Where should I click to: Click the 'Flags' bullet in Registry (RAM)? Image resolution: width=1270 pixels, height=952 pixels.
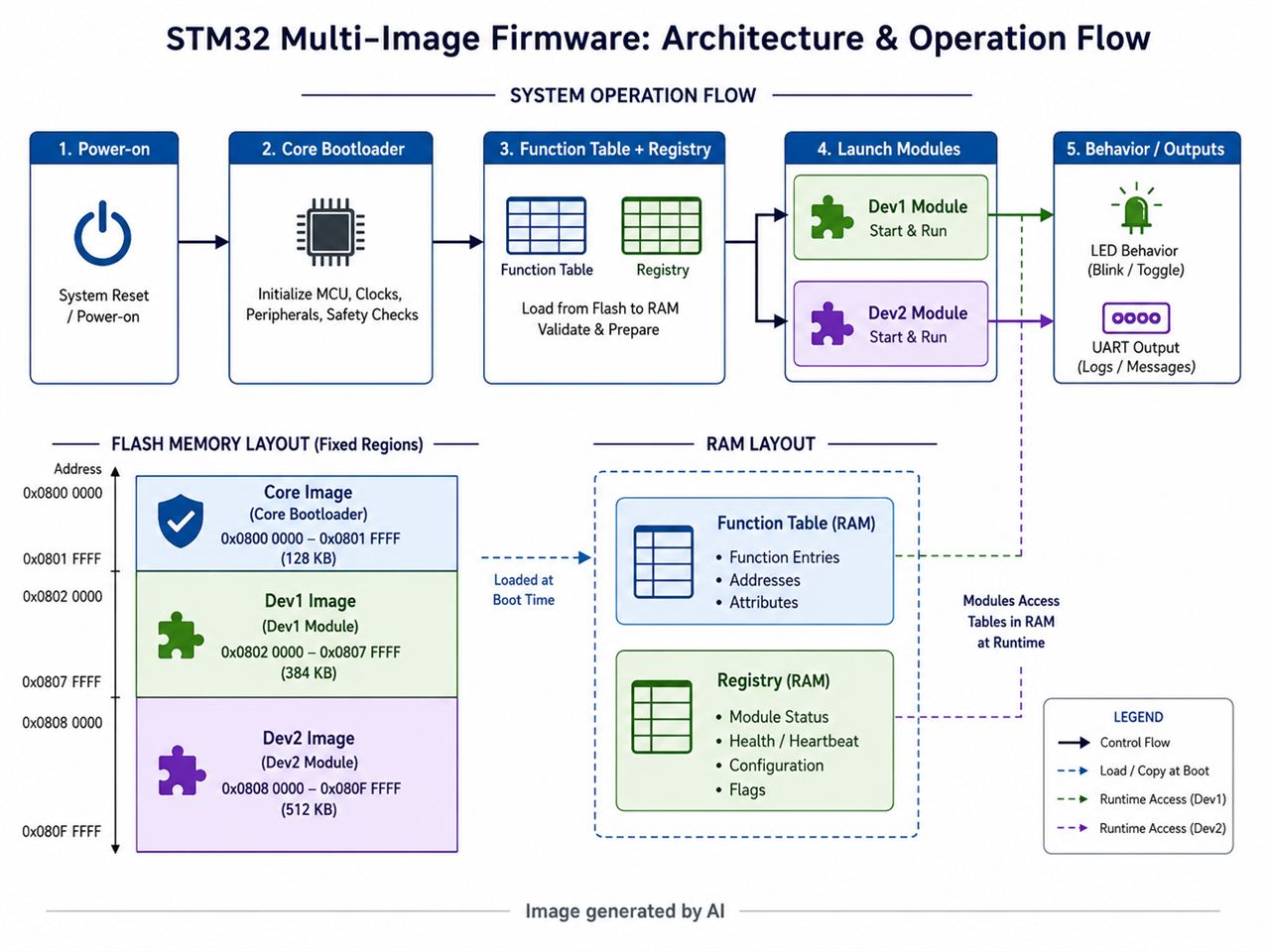pyautogui.click(x=741, y=789)
